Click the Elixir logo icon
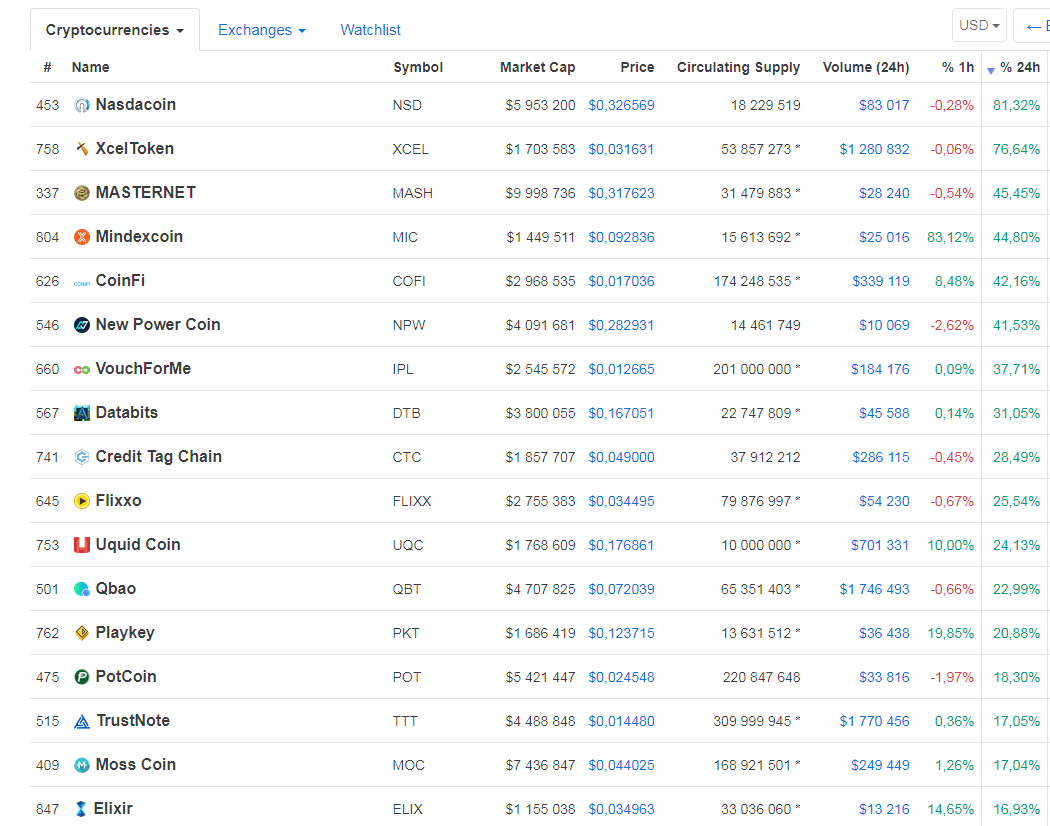The height and width of the screenshot is (826, 1050). [x=81, y=809]
